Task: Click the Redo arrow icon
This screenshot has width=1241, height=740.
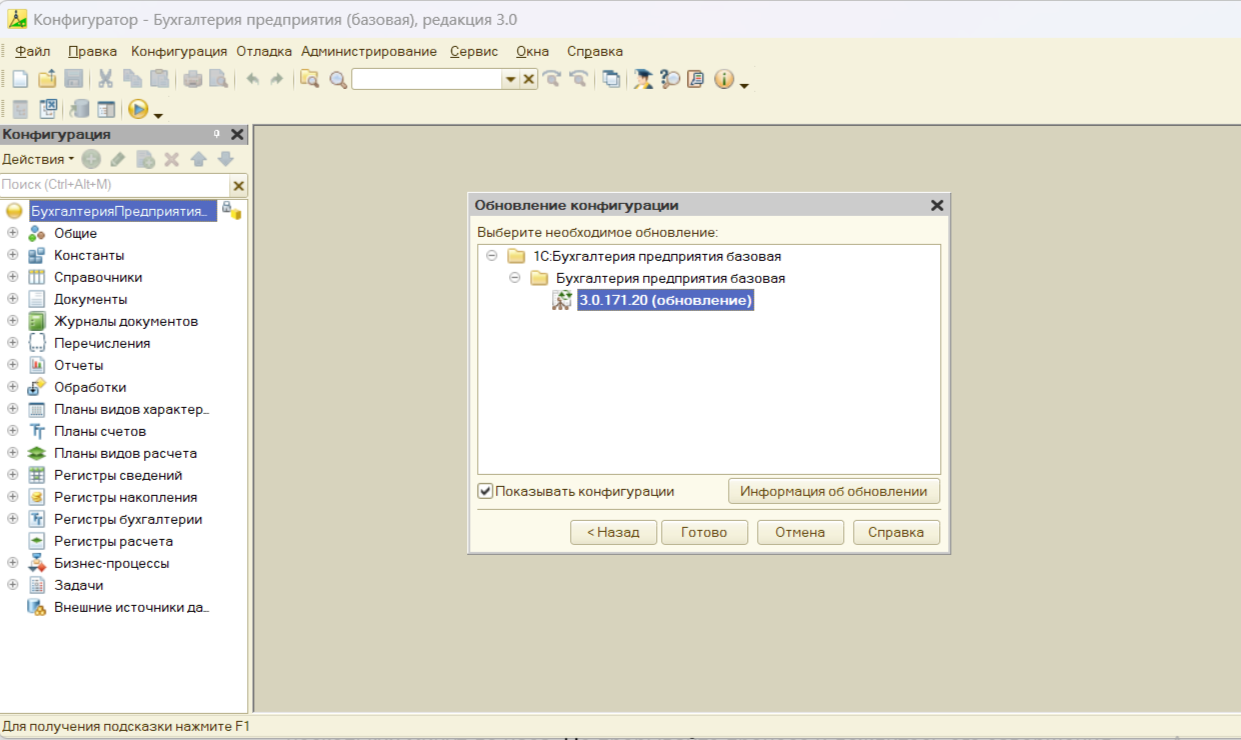Action: 277,79
